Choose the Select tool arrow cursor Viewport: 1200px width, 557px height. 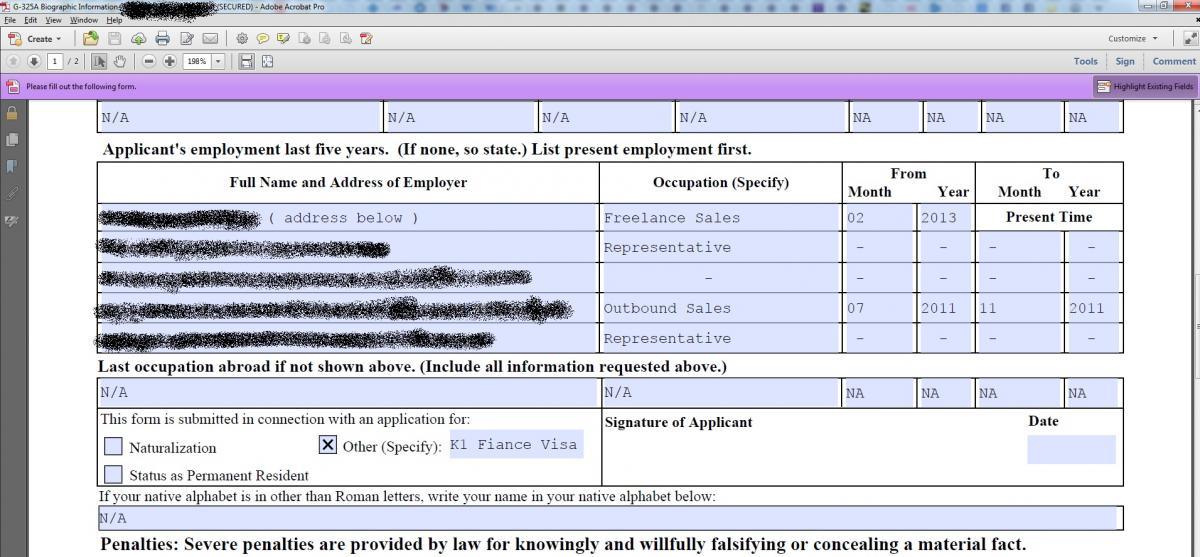click(x=99, y=61)
